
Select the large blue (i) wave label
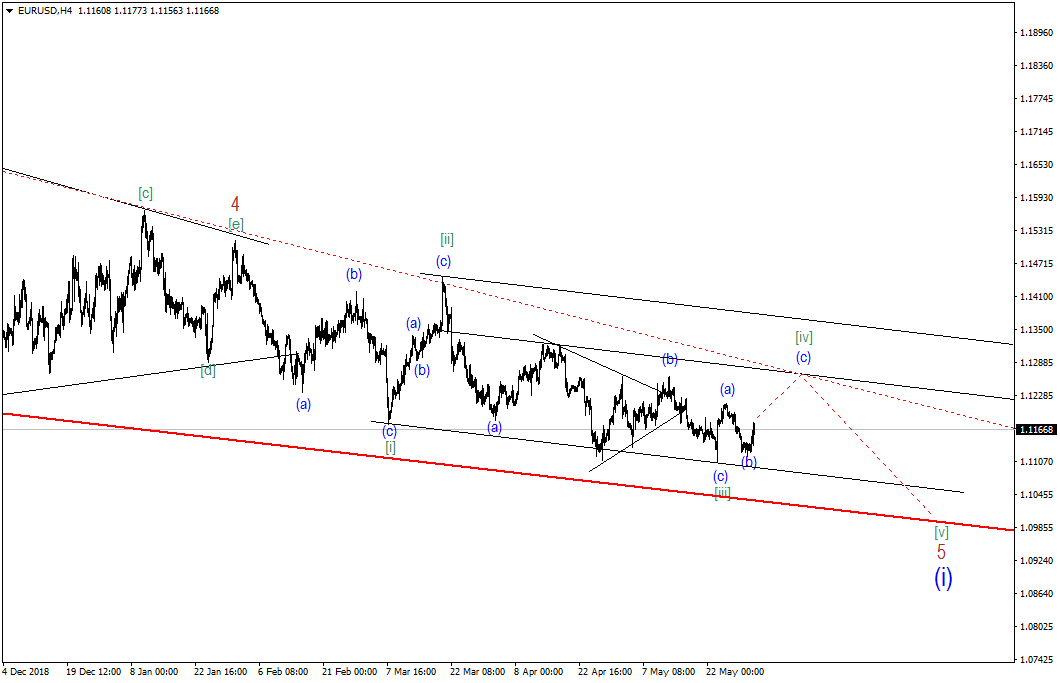(x=943, y=578)
